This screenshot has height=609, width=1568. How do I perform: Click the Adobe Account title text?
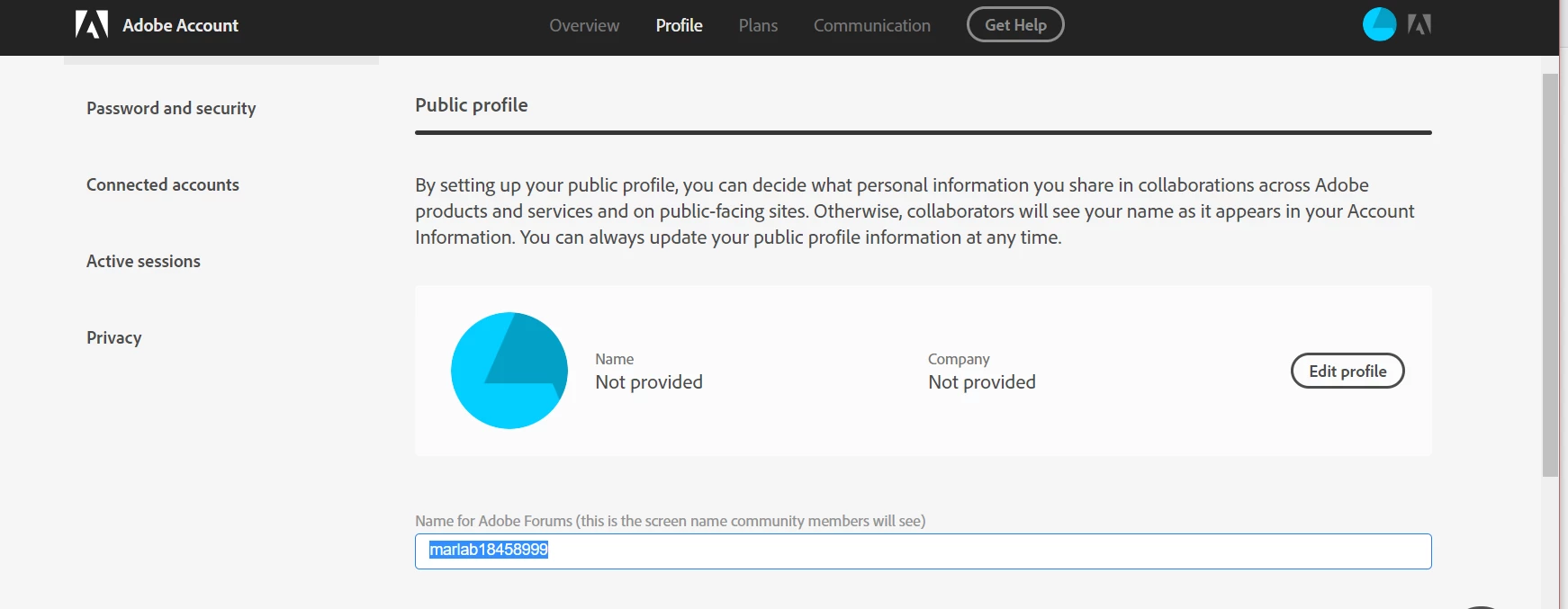[180, 25]
